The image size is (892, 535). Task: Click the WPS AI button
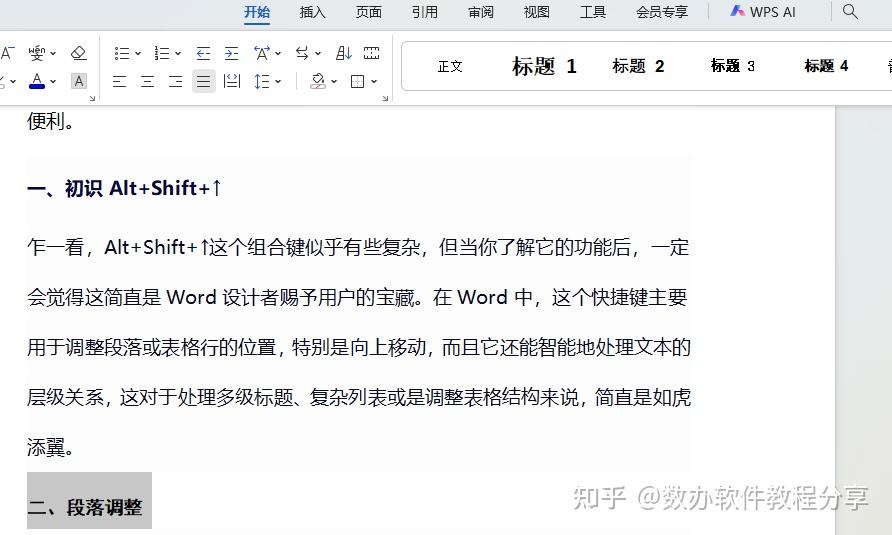tap(763, 12)
